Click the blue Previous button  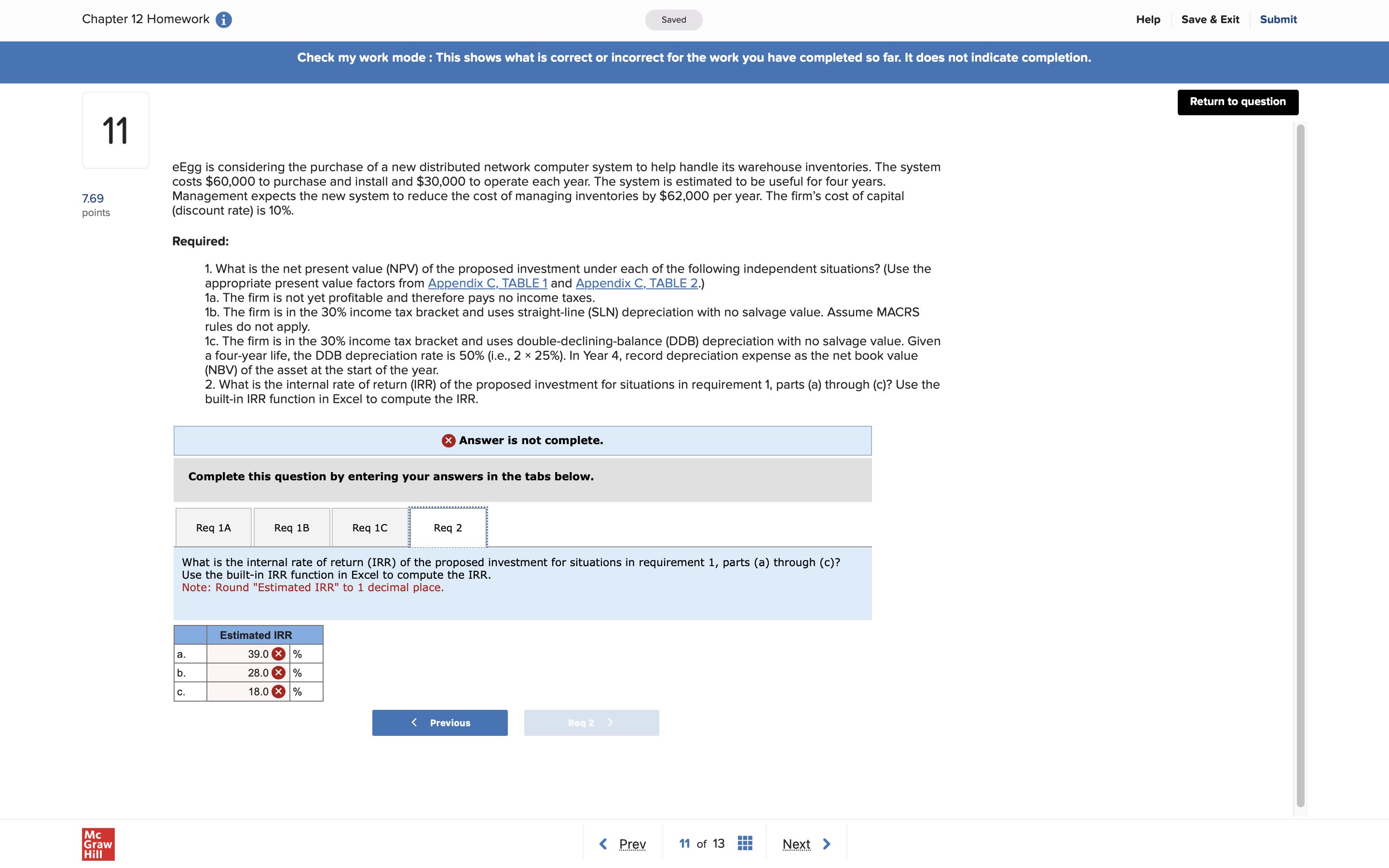coord(440,723)
